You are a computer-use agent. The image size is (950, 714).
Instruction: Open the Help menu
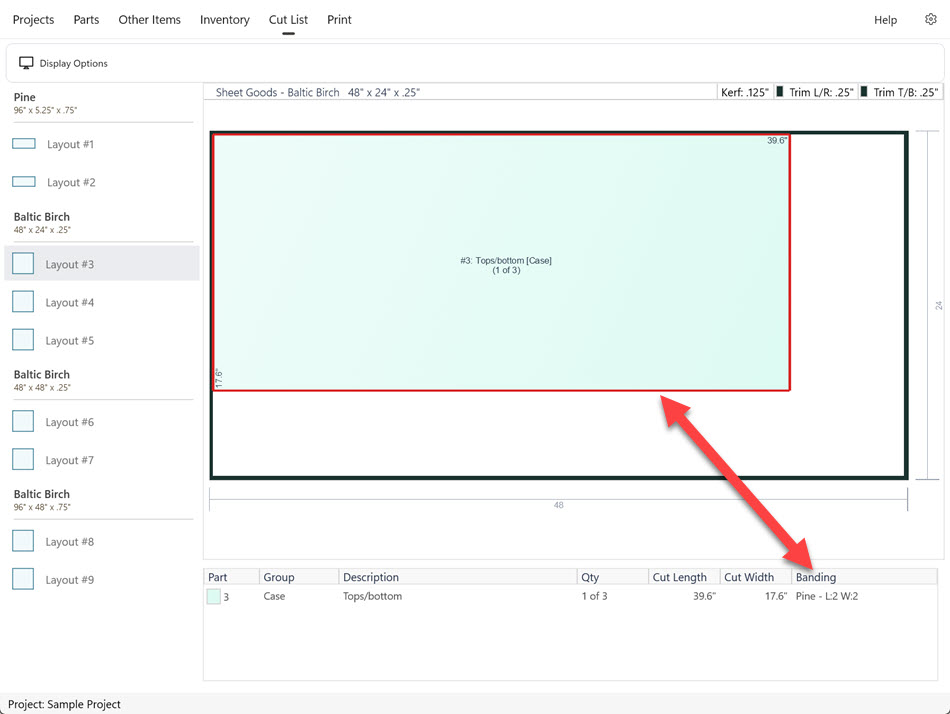[885, 20]
